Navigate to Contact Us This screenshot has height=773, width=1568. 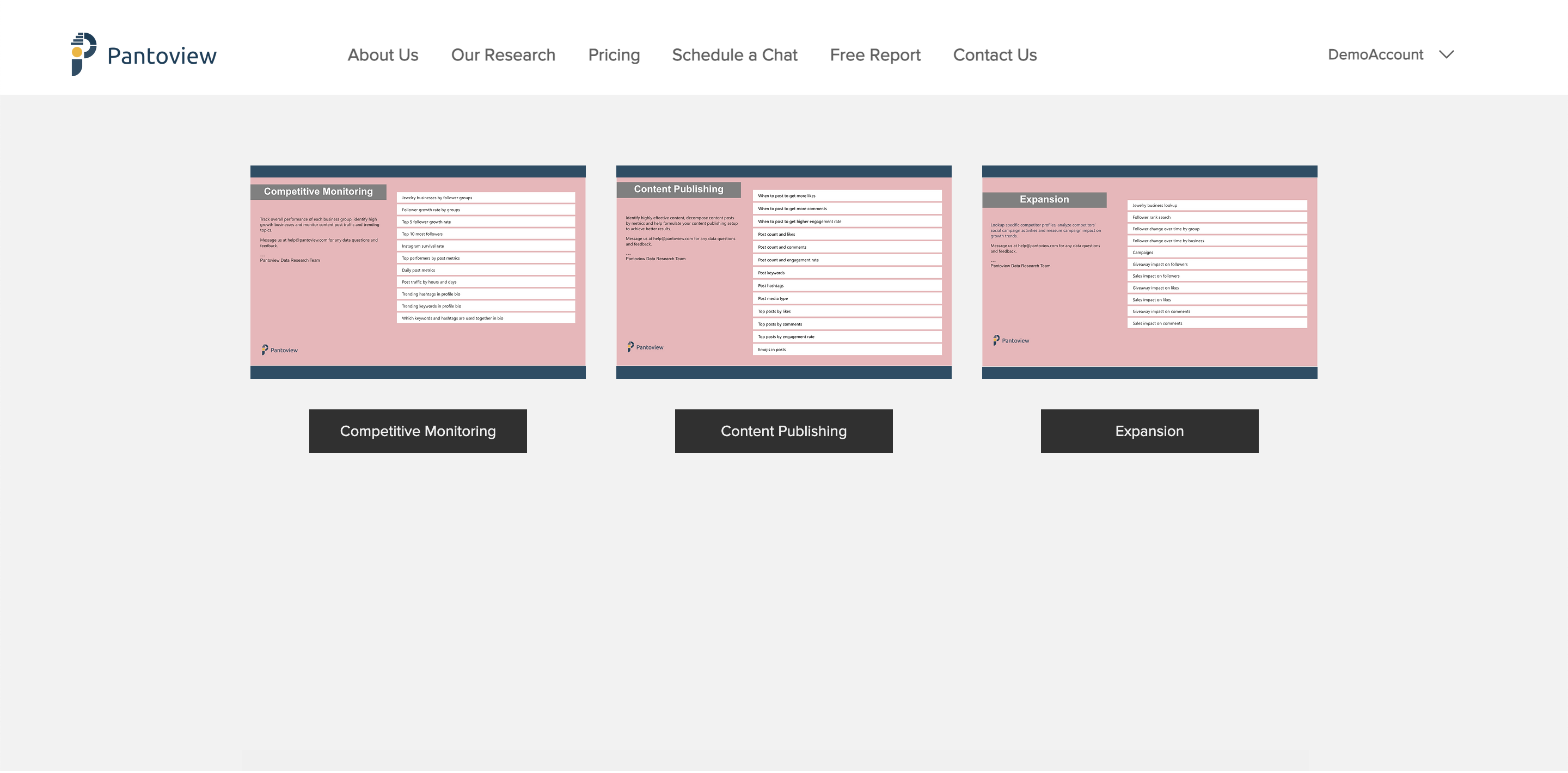coord(995,55)
